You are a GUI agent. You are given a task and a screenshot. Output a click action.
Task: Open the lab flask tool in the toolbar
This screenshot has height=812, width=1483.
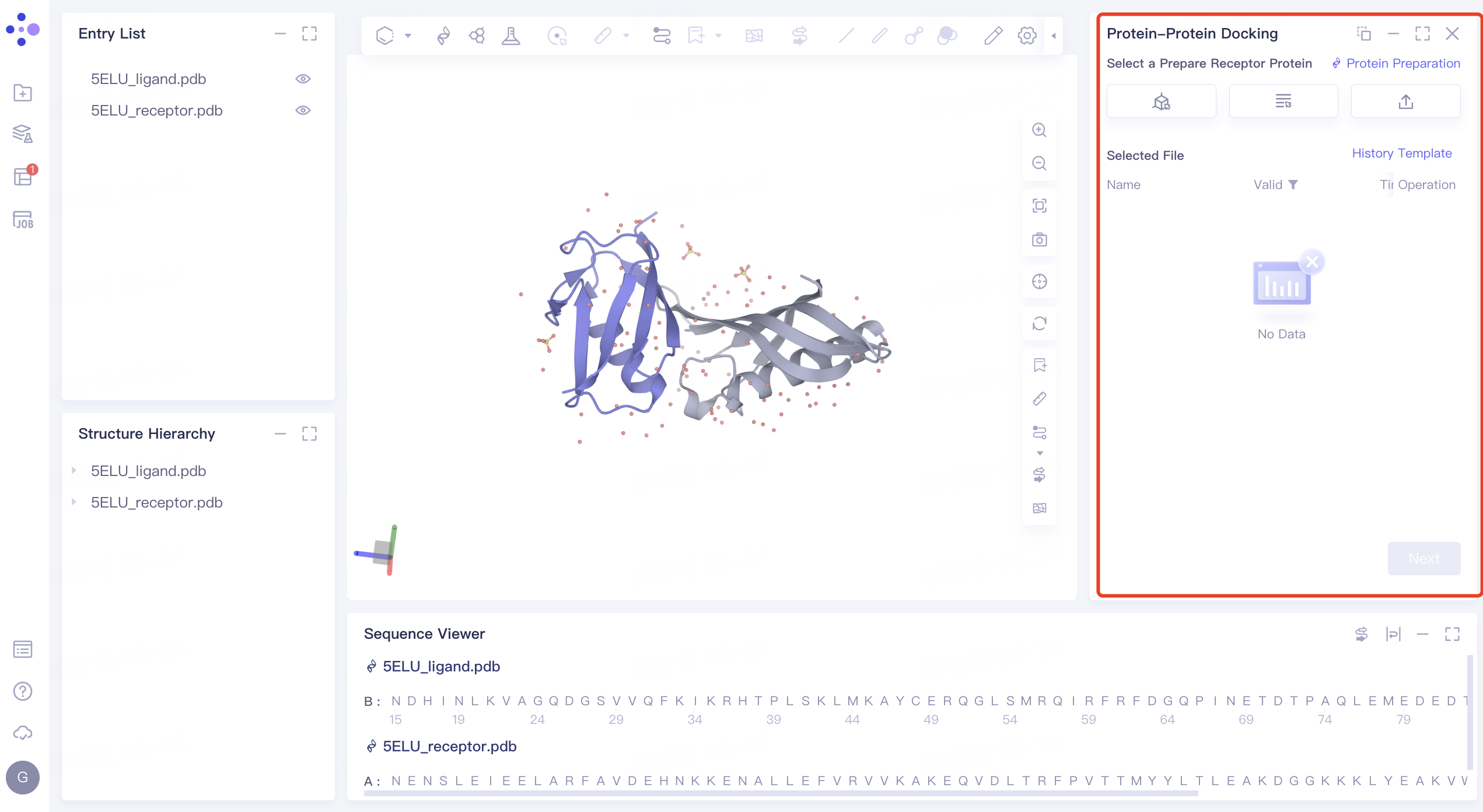click(510, 35)
